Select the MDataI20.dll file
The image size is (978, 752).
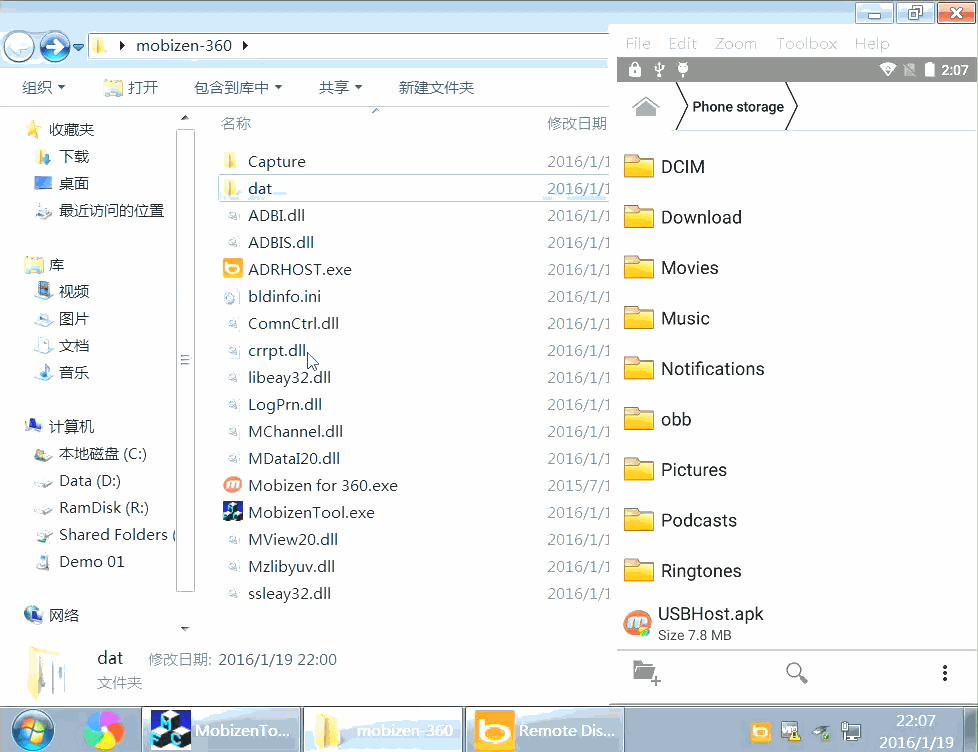point(294,458)
